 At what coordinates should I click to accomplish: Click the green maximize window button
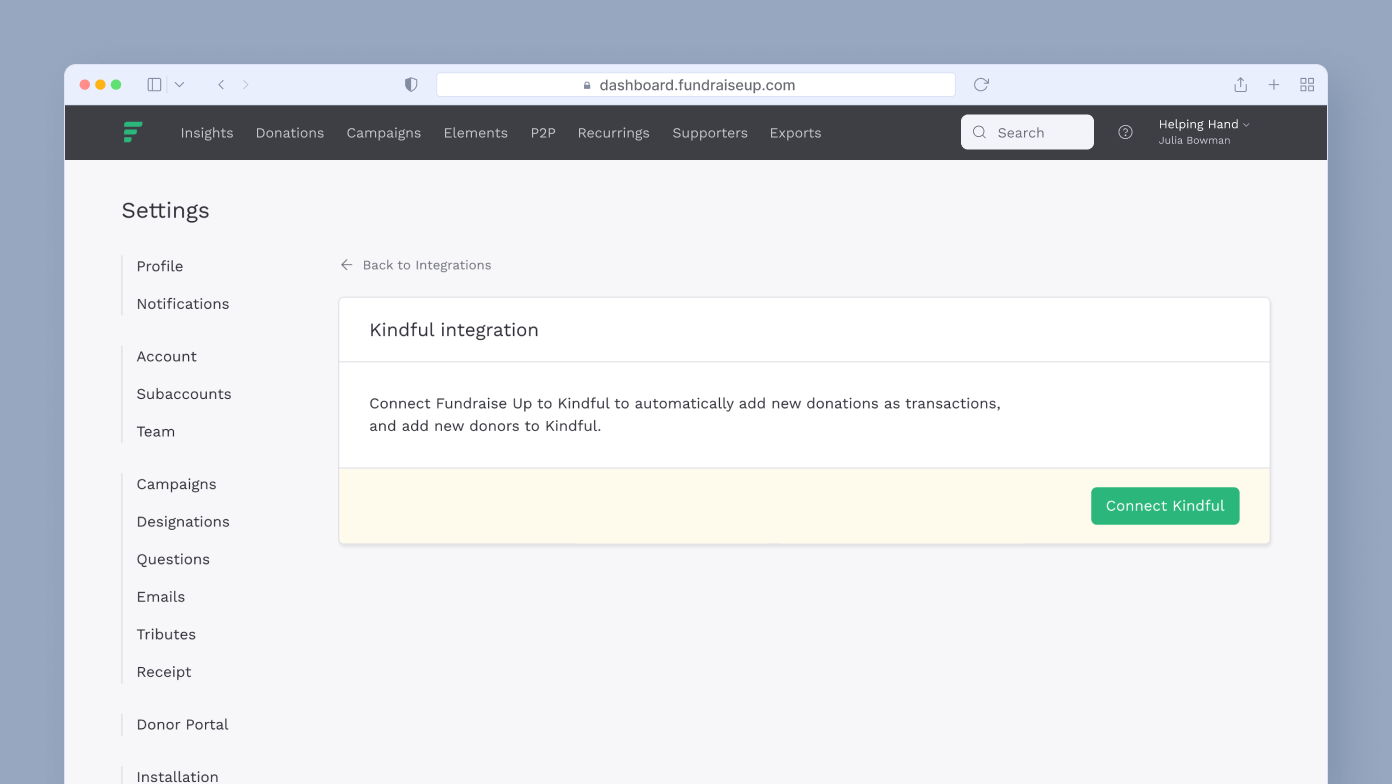(x=116, y=85)
